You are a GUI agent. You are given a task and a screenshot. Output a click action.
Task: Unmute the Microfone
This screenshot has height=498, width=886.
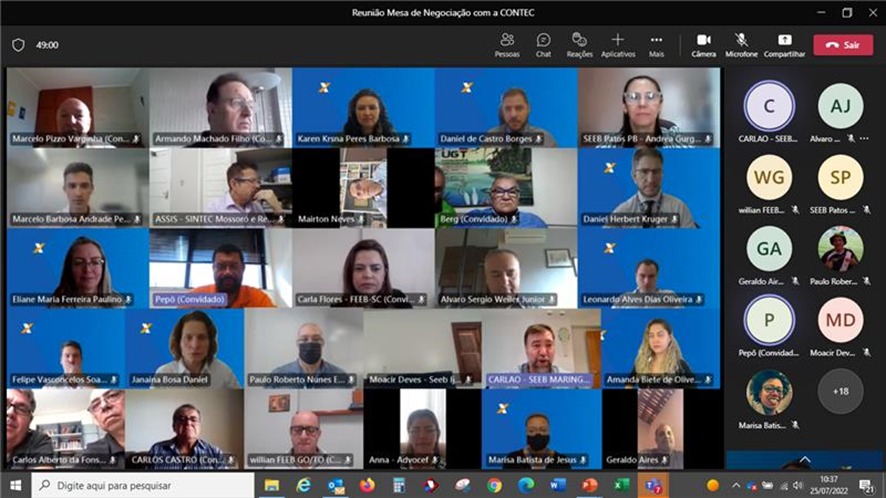click(x=741, y=45)
